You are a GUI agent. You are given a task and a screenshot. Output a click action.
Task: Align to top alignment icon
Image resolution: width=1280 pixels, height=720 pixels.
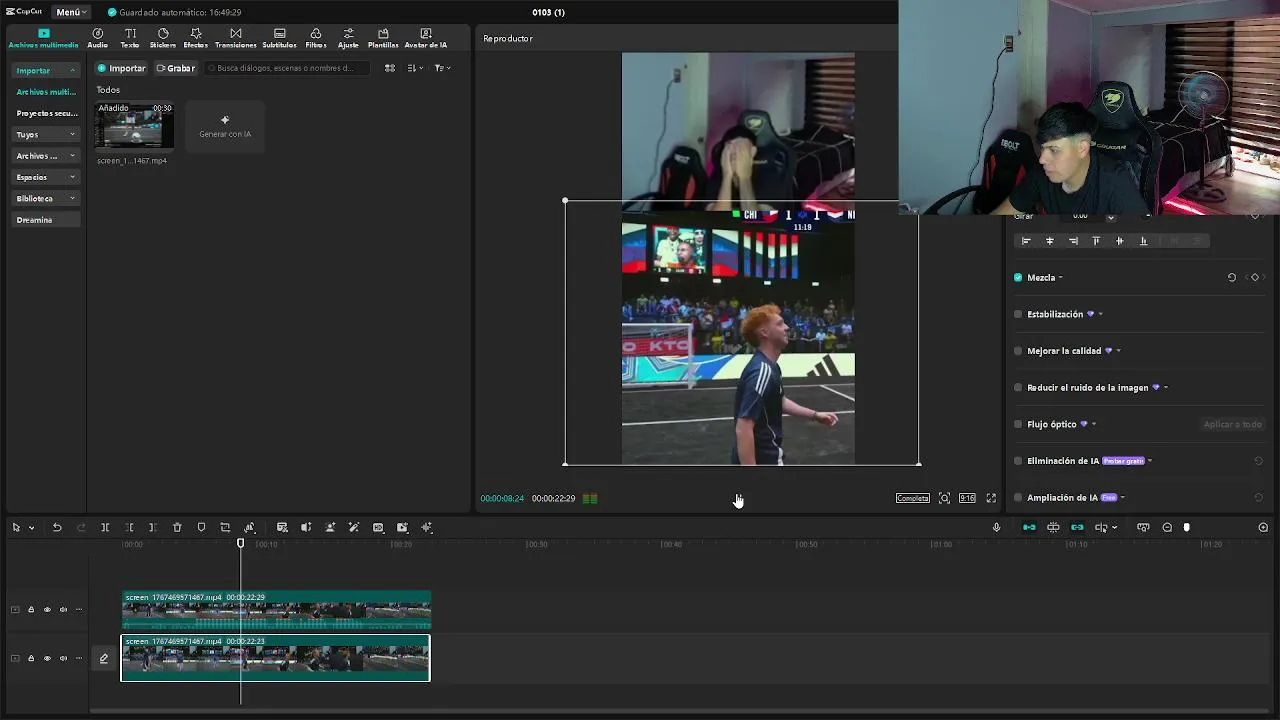[1096, 241]
